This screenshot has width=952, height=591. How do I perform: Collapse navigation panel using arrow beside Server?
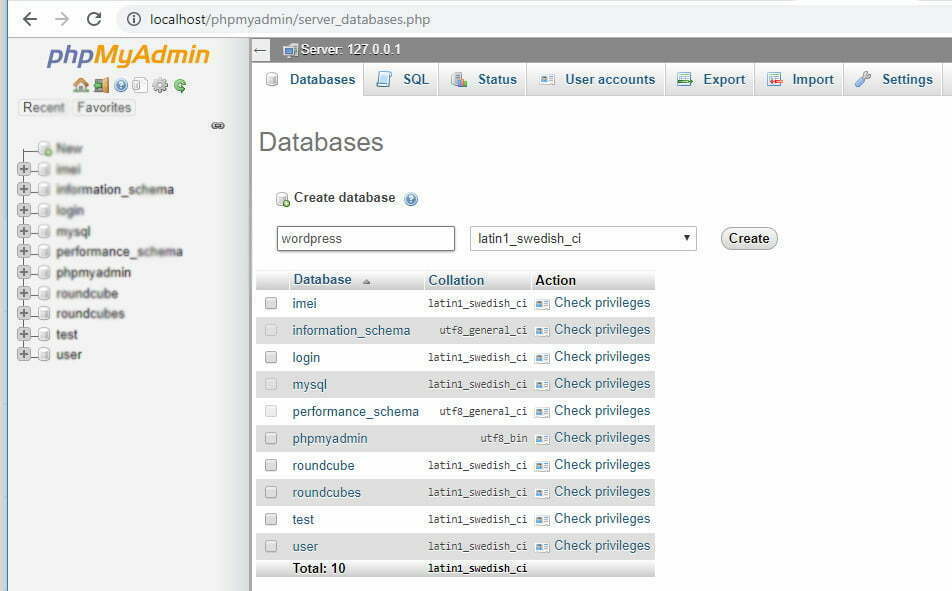pos(261,50)
